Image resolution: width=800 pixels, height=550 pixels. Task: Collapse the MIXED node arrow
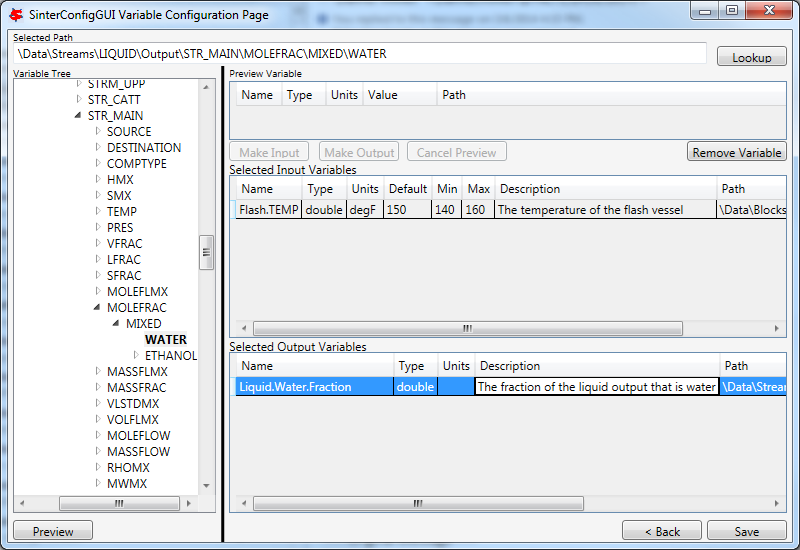(x=116, y=323)
